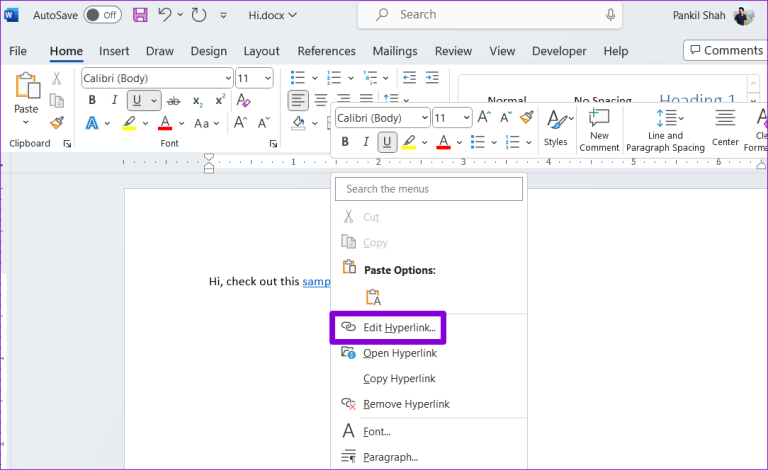Click the microphone icon in search box
The width and height of the screenshot is (768, 470).
(610, 15)
